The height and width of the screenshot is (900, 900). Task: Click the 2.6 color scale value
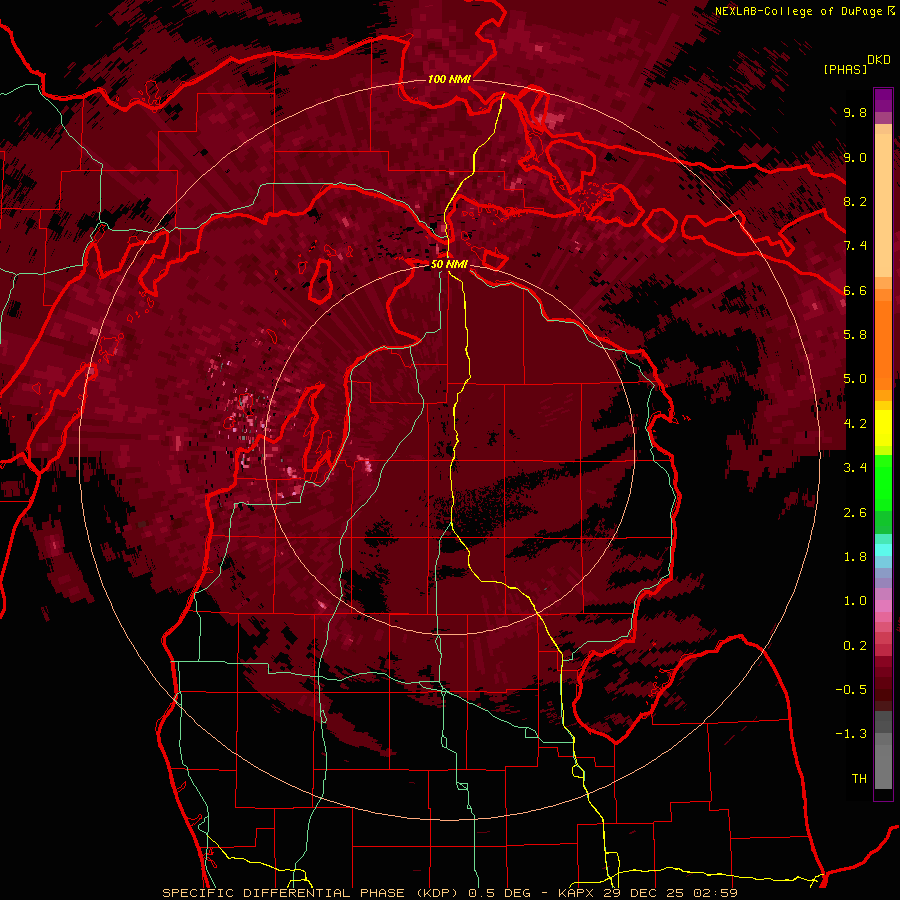[x=855, y=513]
